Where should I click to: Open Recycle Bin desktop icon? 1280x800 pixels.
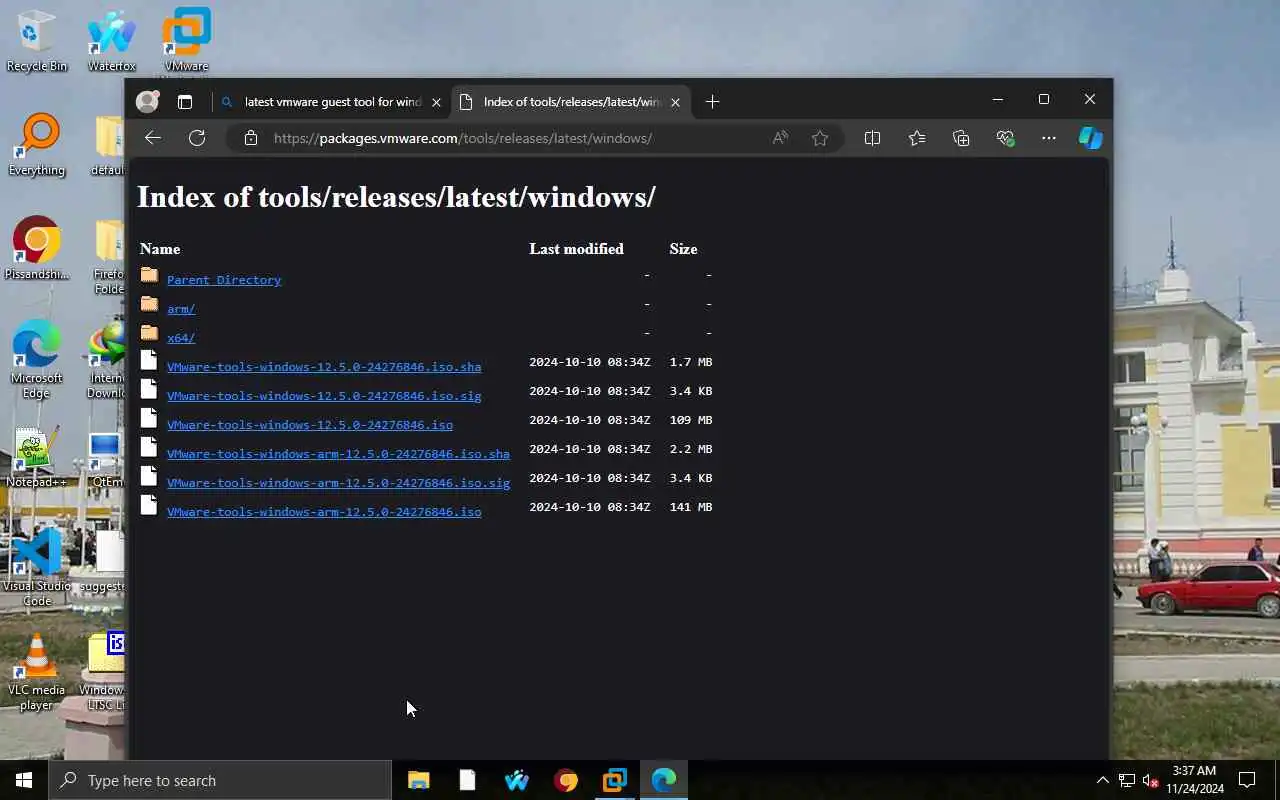coord(37,41)
